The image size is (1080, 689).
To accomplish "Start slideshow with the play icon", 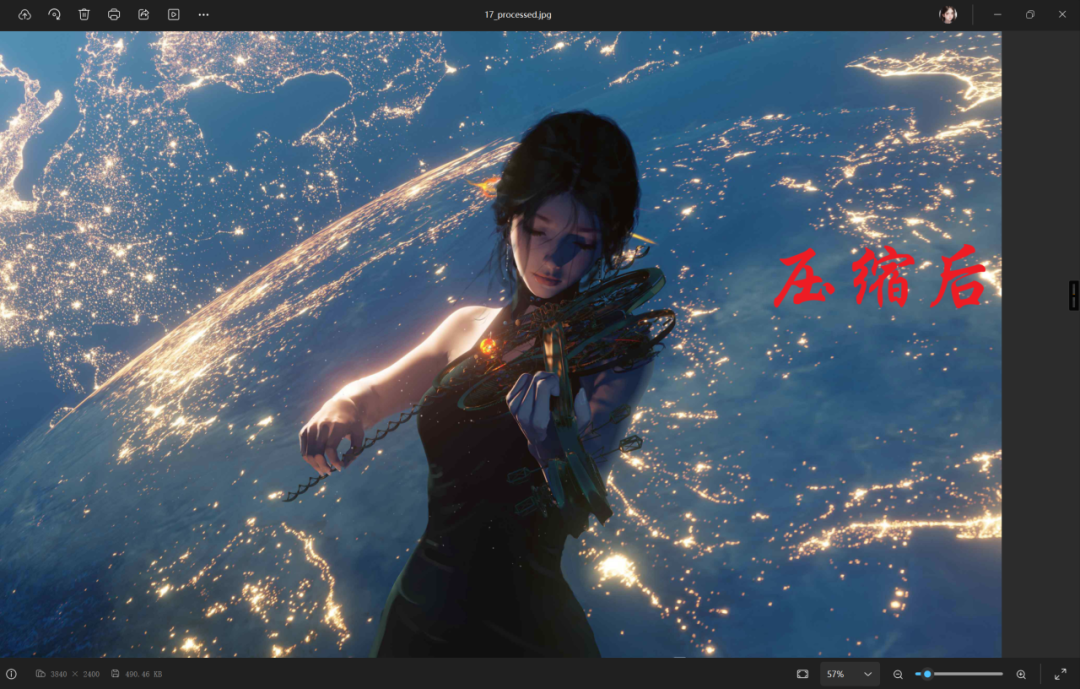I will click(x=174, y=14).
